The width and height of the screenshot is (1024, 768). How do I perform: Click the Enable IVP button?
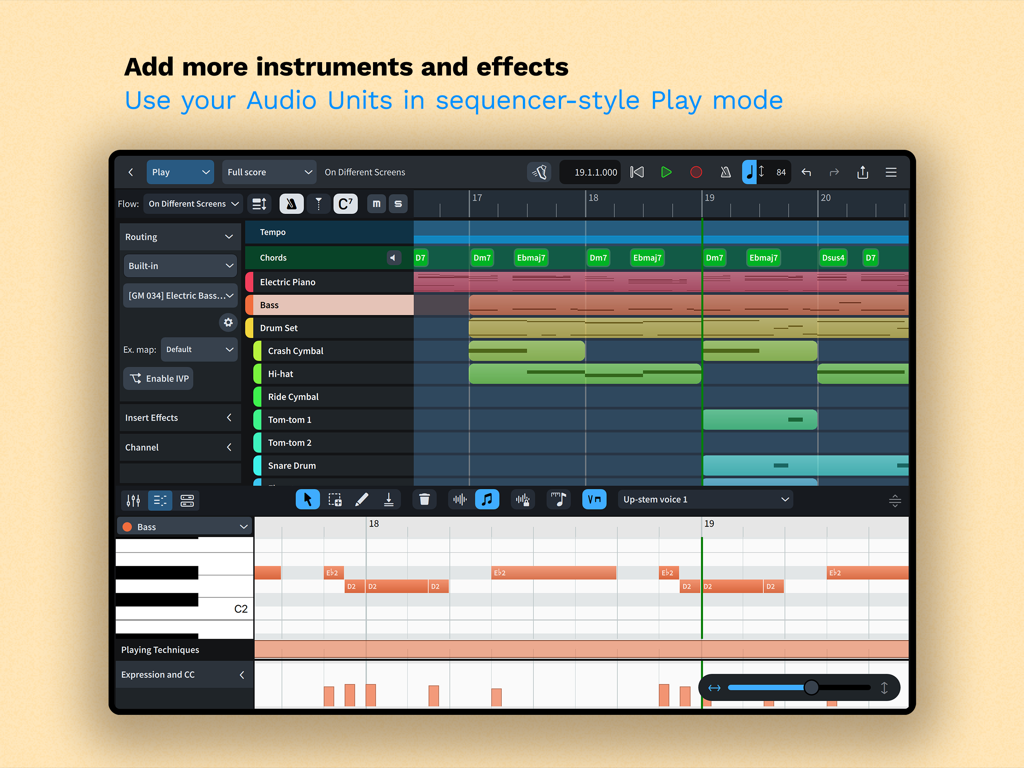pyautogui.click(x=158, y=378)
